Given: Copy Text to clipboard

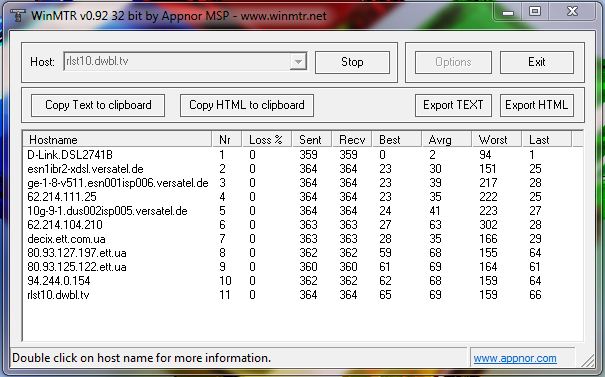Looking at the screenshot, I should 98,105.
